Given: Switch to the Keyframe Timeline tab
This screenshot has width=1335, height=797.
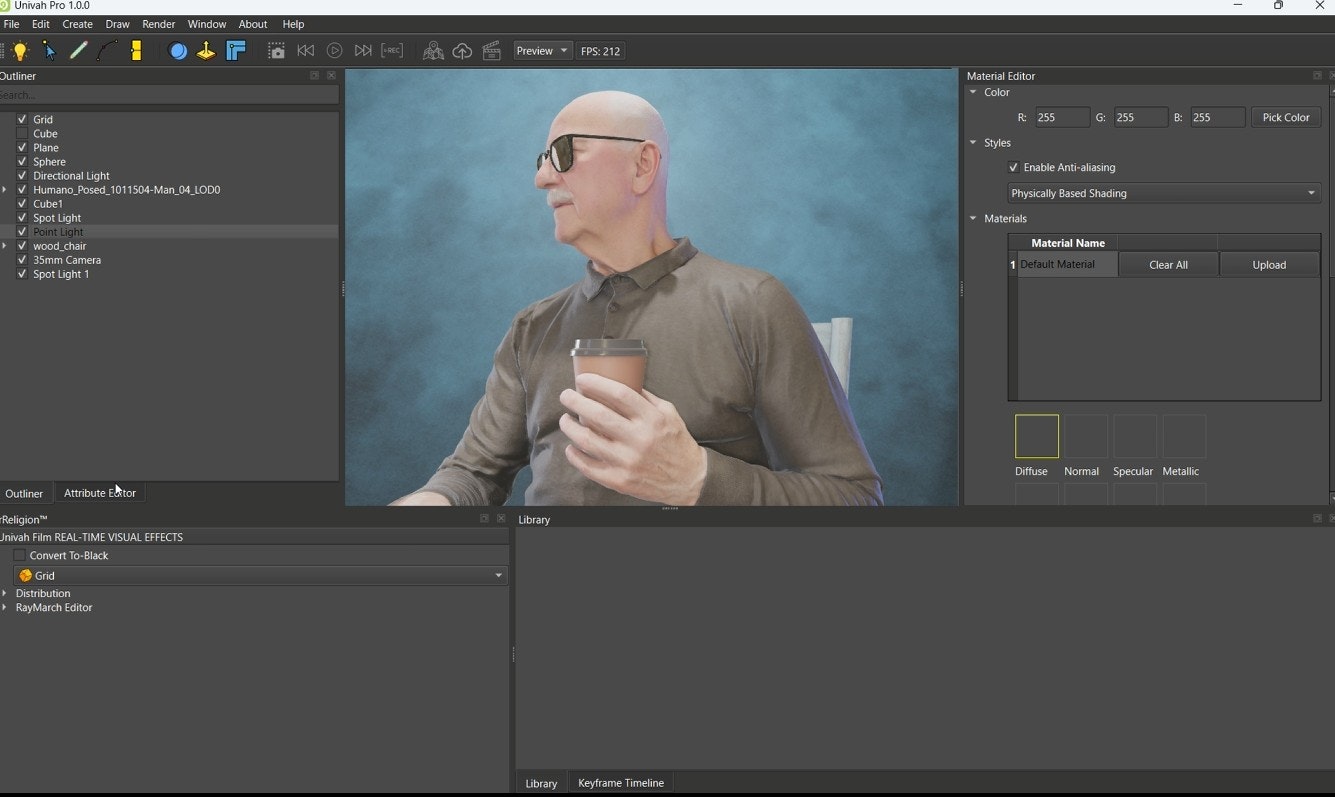Looking at the screenshot, I should (620, 783).
